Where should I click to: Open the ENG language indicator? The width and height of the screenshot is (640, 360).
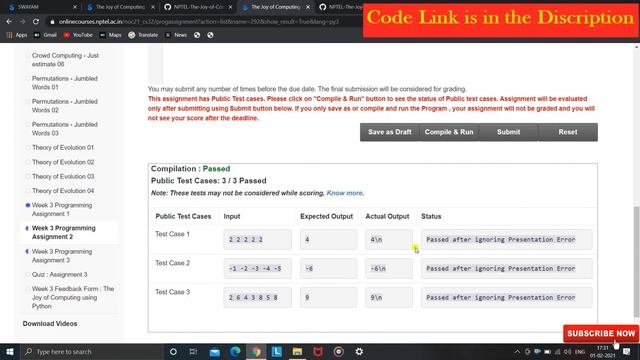click(580, 351)
